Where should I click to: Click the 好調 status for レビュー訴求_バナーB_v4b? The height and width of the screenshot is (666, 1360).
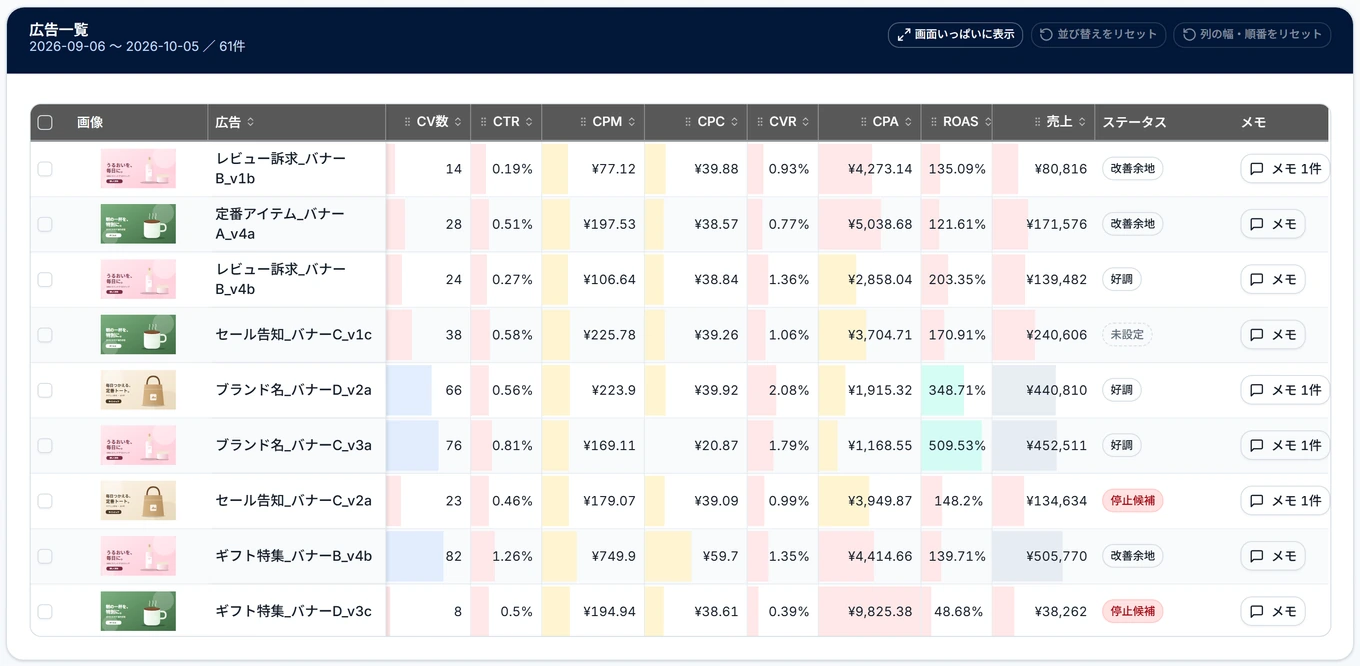[x=1122, y=279]
